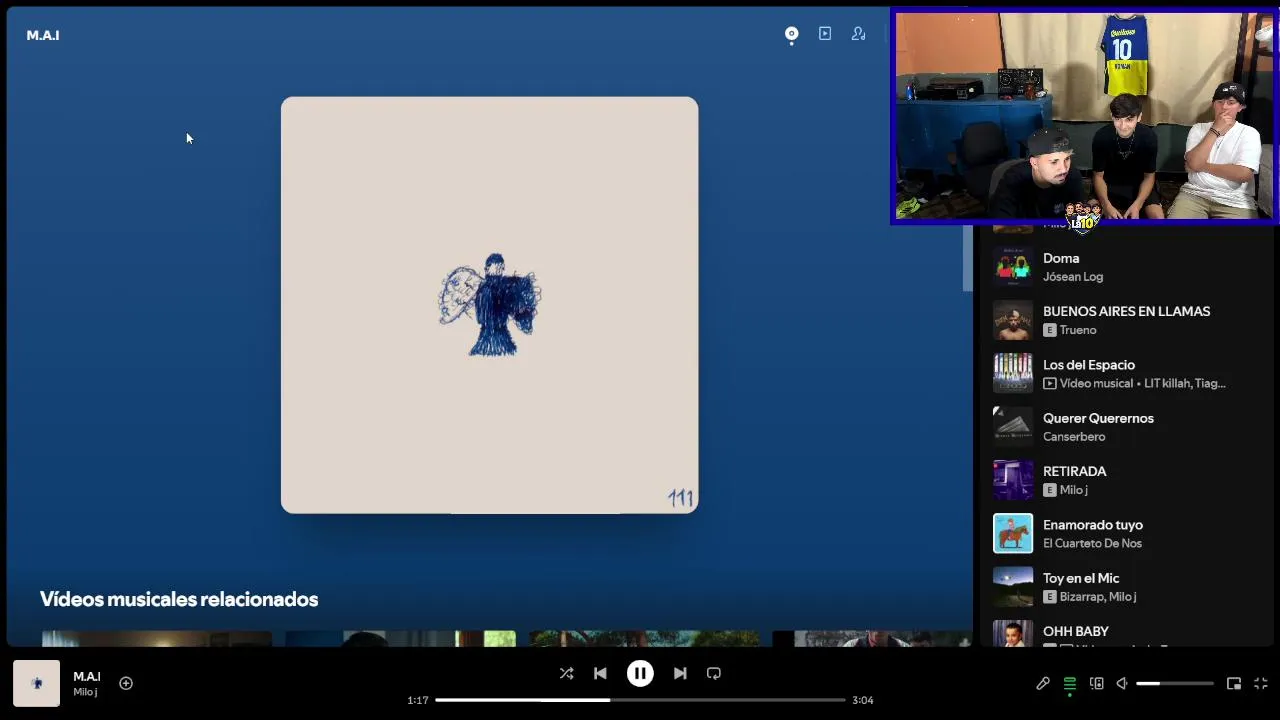Click the M.A.I title at top left
Screen dimensions: 1280x720
(43, 35)
